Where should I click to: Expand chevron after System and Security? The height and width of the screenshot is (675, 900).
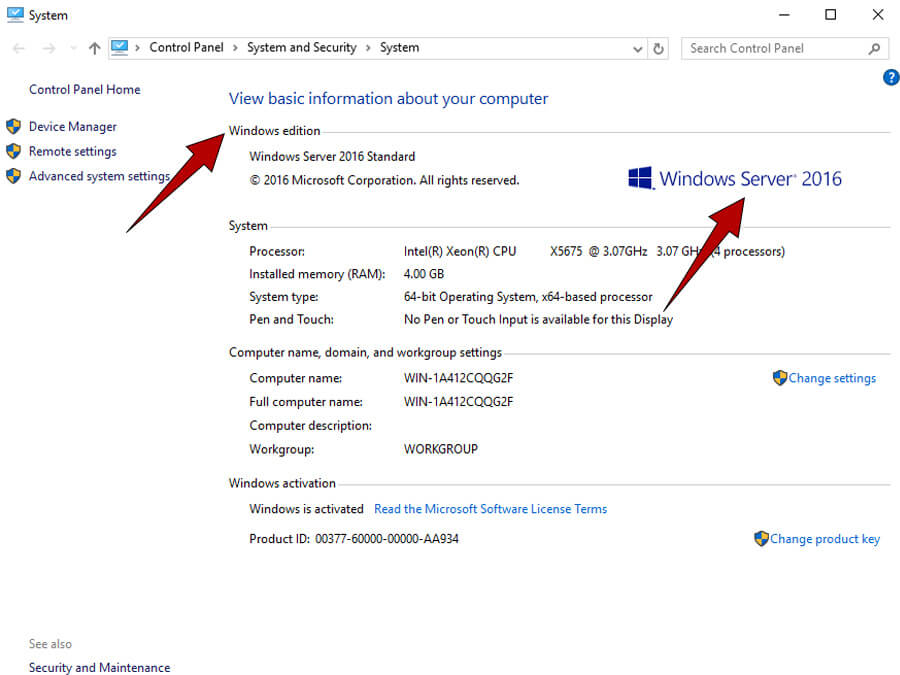point(368,48)
